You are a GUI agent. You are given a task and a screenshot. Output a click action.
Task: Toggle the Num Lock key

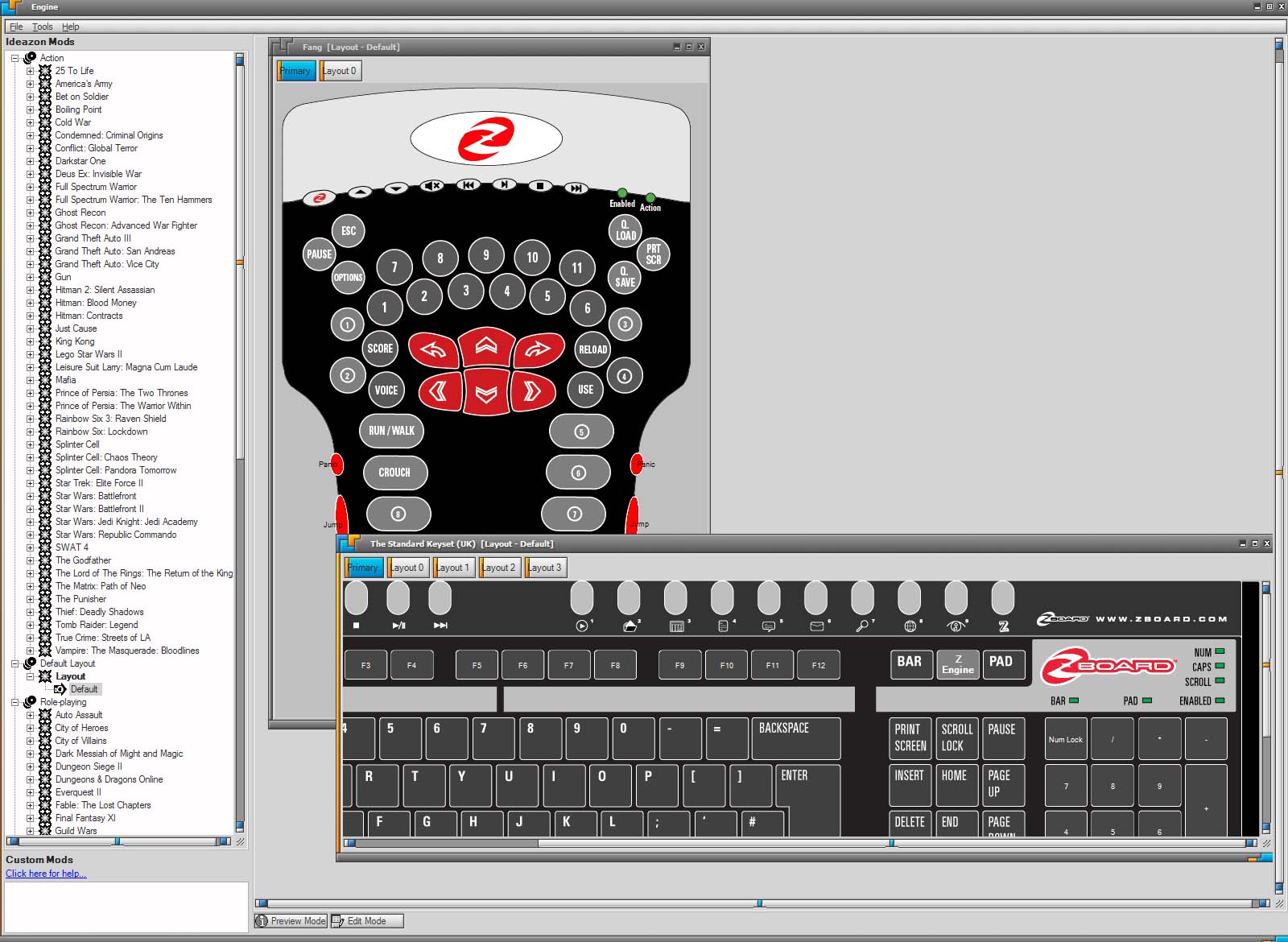point(1066,739)
